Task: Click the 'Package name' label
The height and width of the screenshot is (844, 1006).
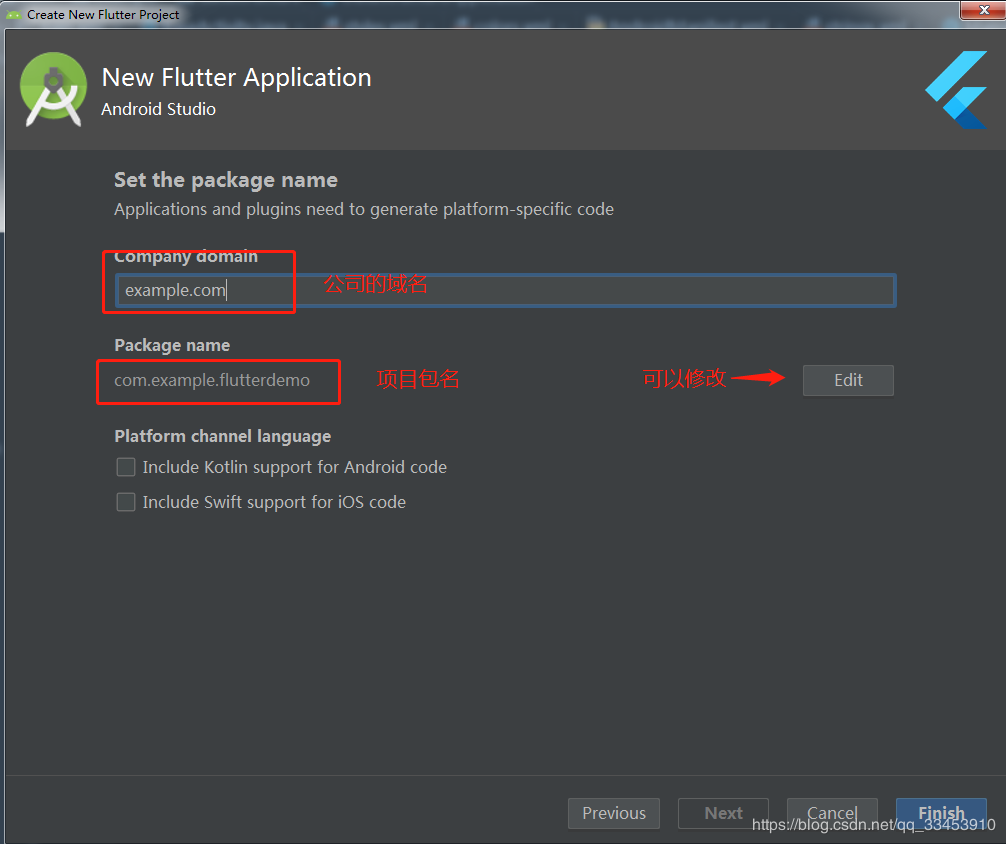Action: click(x=172, y=345)
